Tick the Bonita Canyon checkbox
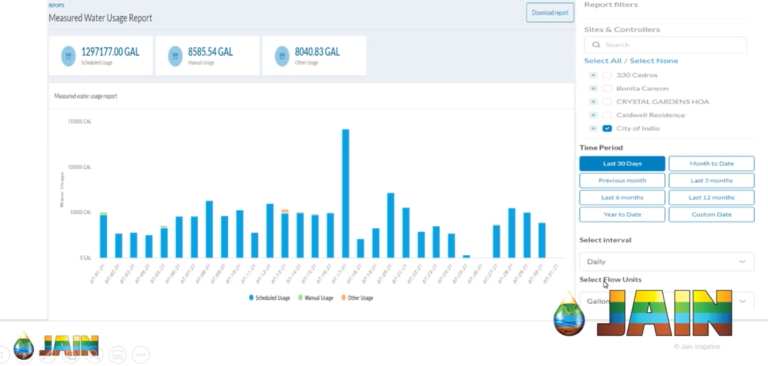The image size is (768, 366). 607,88
